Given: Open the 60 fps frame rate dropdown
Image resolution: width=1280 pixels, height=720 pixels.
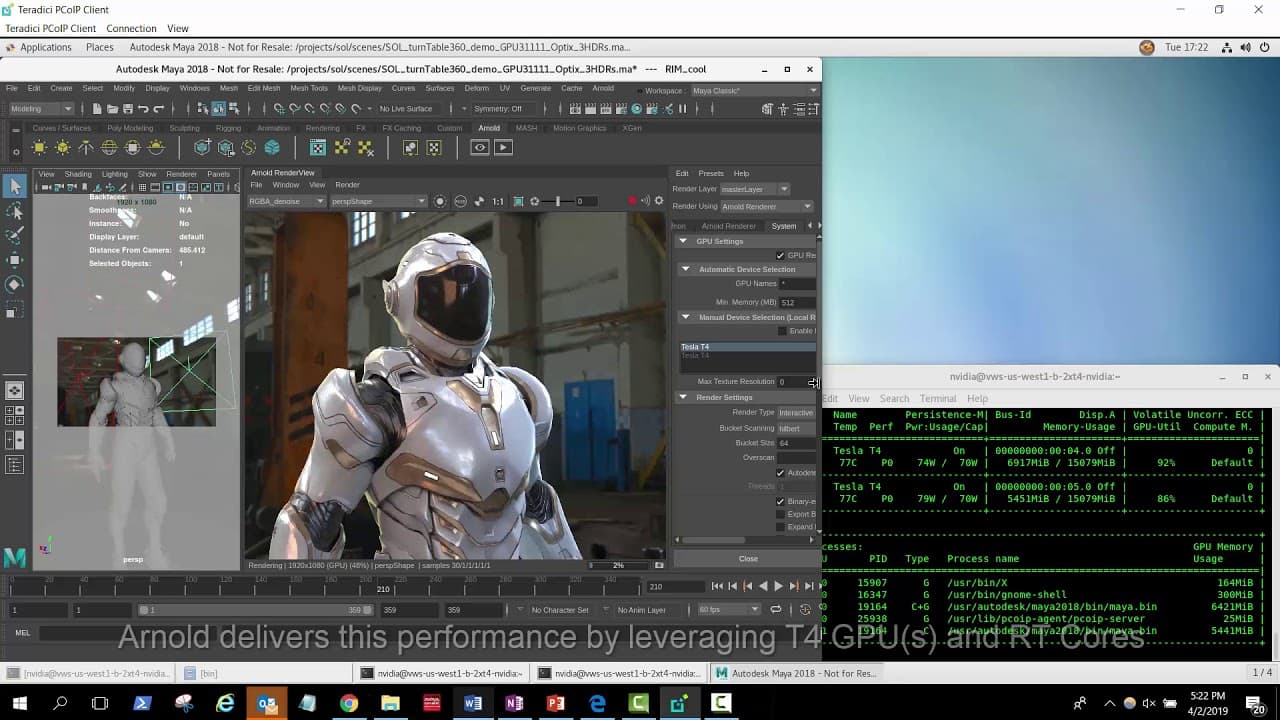Looking at the screenshot, I should click(x=730, y=610).
